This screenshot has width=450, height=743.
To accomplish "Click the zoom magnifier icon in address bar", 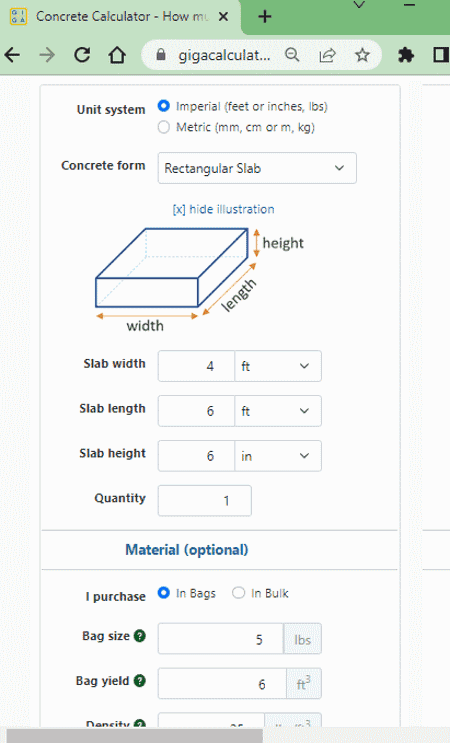I will pyautogui.click(x=292, y=55).
